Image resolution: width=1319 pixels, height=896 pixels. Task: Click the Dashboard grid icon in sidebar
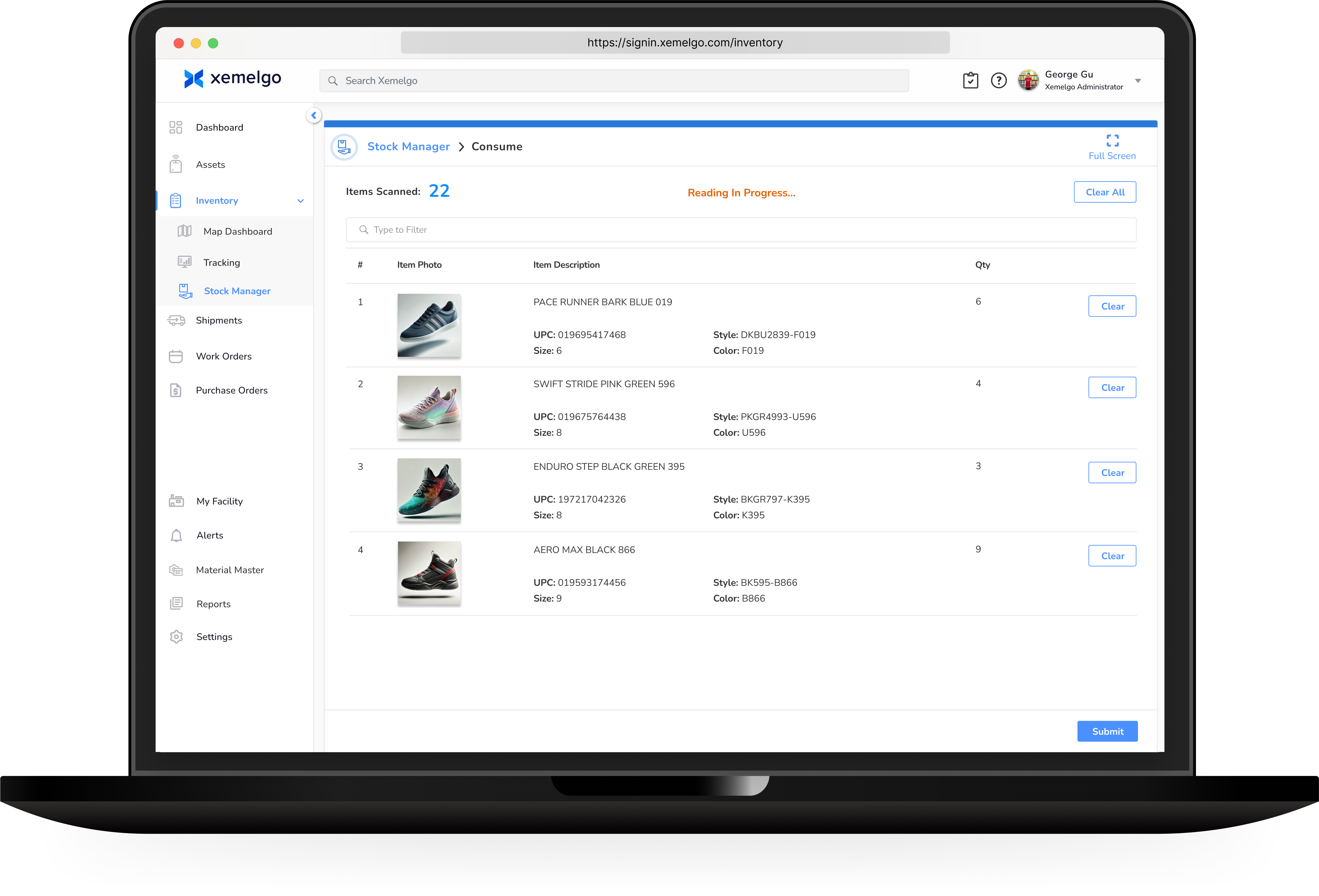click(x=176, y=127)
